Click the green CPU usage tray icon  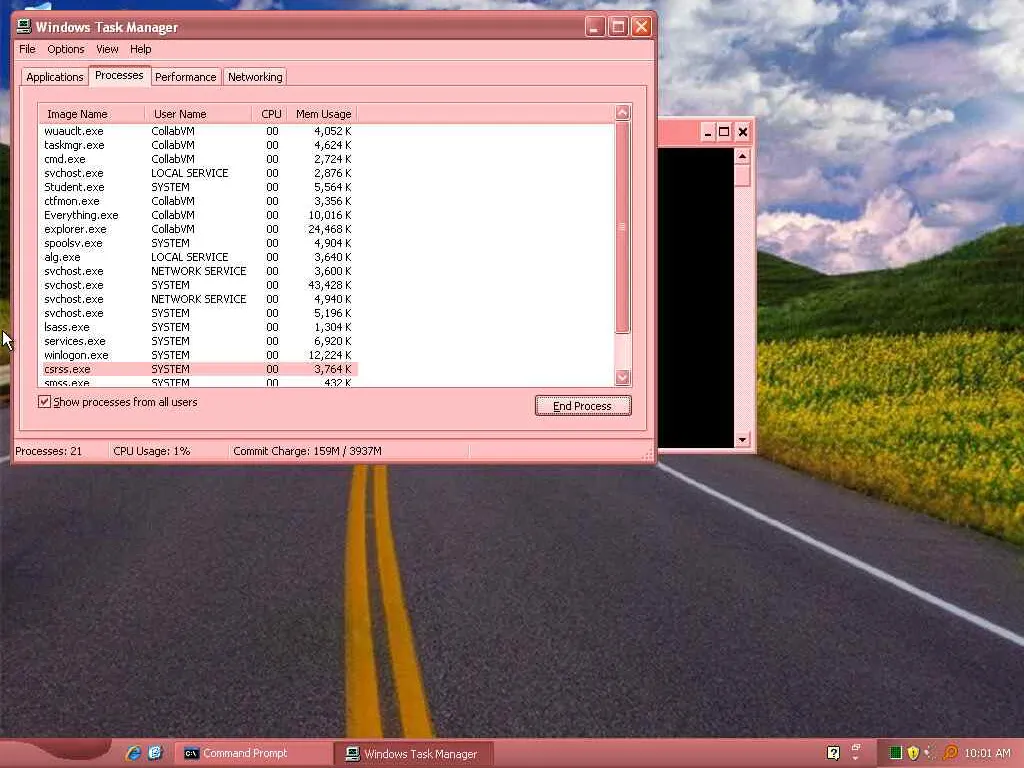[895, 753]
